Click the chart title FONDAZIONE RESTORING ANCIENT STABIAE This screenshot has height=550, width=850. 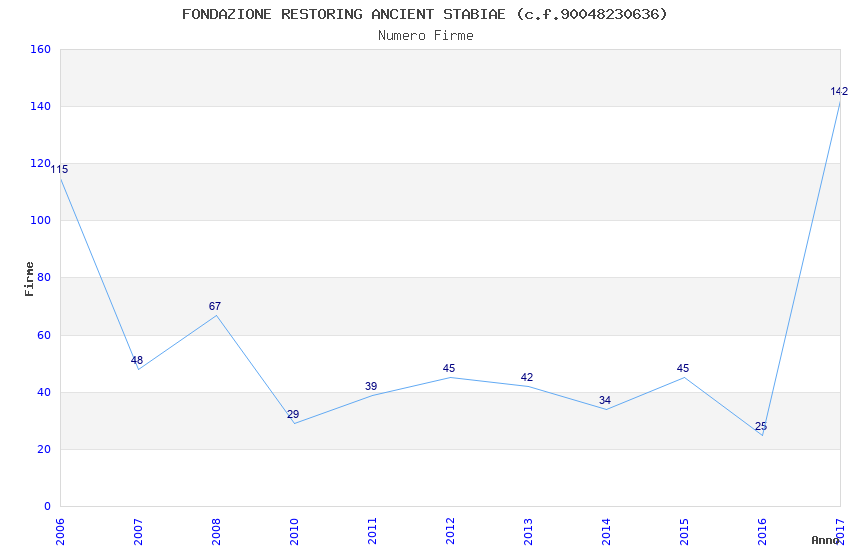click(x=424, y=14)
